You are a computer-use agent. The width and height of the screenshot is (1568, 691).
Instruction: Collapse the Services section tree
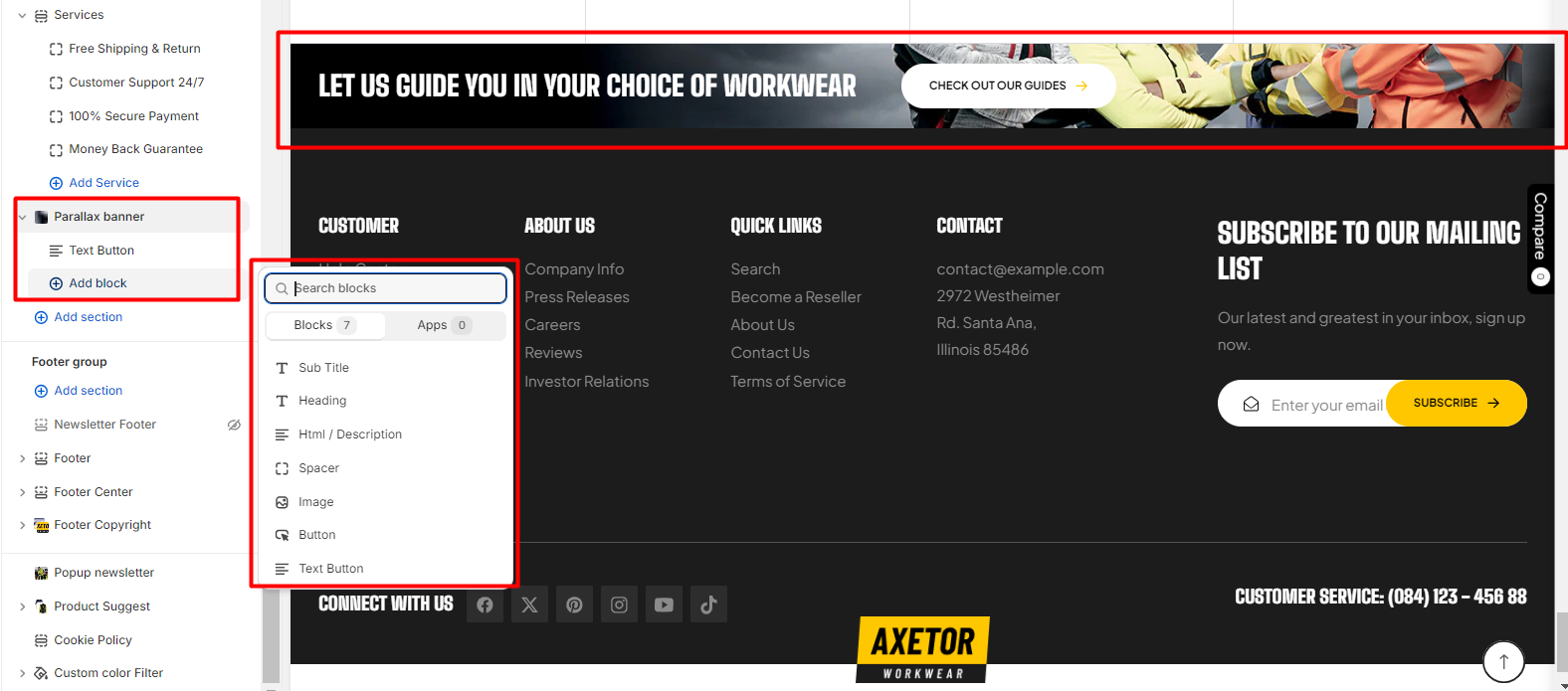pos(22,16)
